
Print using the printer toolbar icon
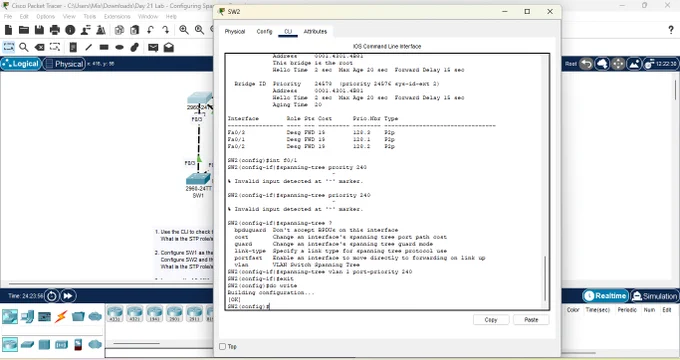(x=55, y=30)
